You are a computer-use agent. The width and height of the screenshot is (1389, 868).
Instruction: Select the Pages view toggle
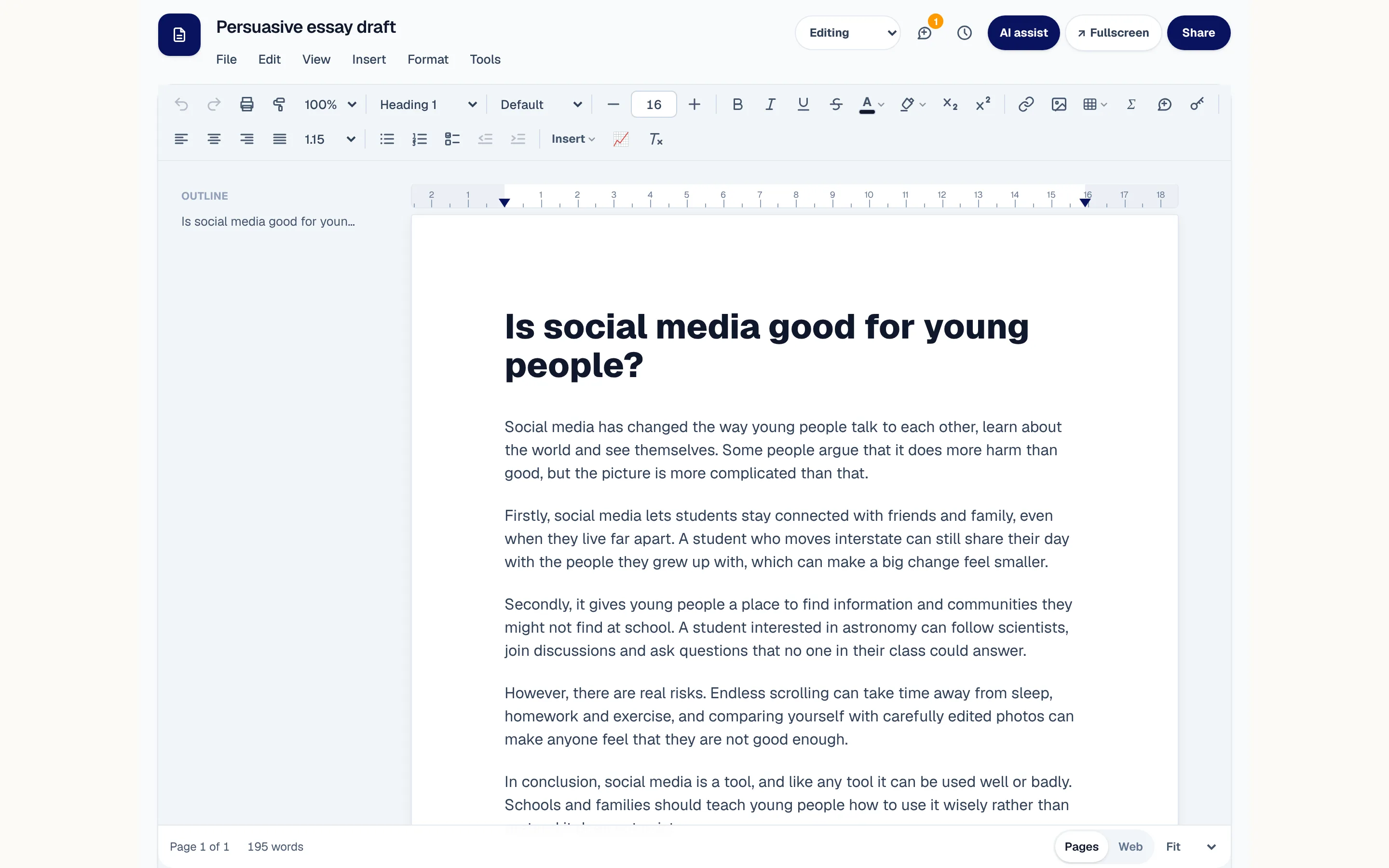coord(1081,847)
